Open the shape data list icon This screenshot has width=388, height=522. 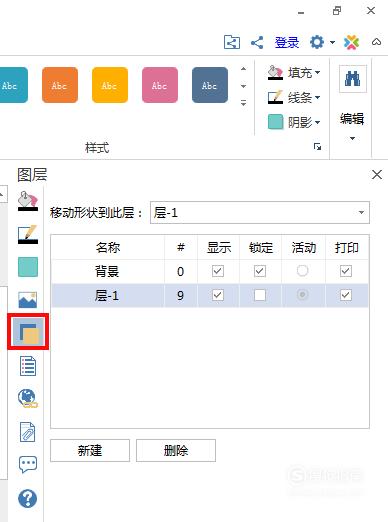coord(28,366)
